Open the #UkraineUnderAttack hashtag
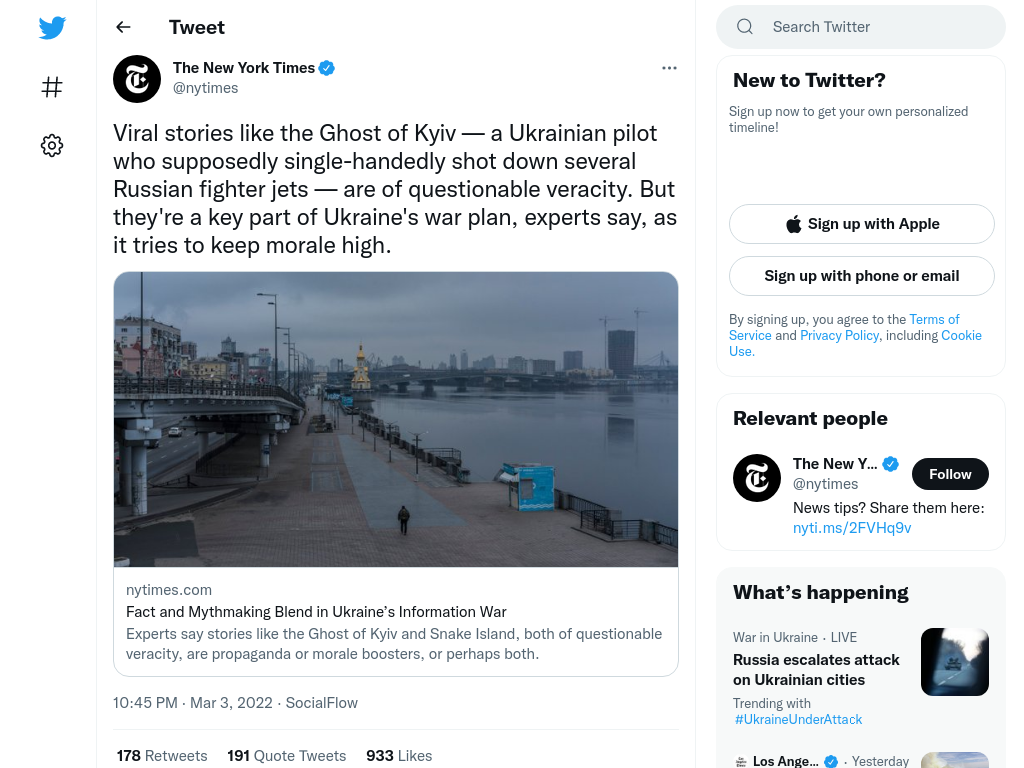This screenshot has width=1024, height=768. tap(798, 719)
